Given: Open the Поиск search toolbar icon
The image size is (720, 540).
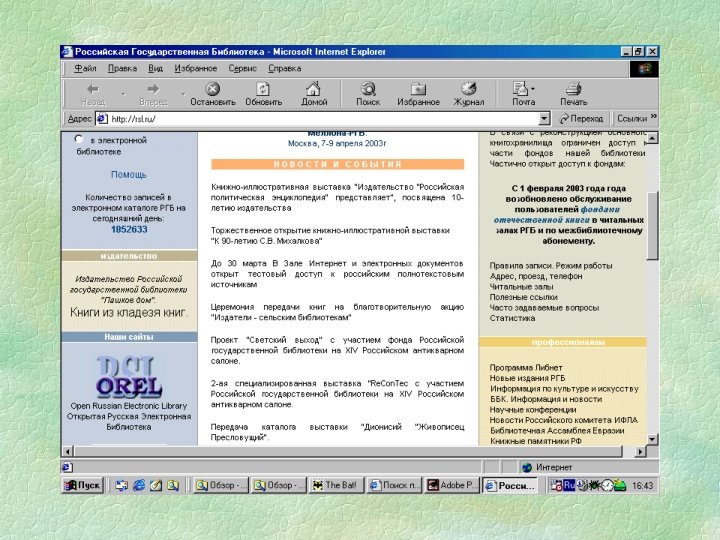Looking at the screenshot, I should pos(368,88).
